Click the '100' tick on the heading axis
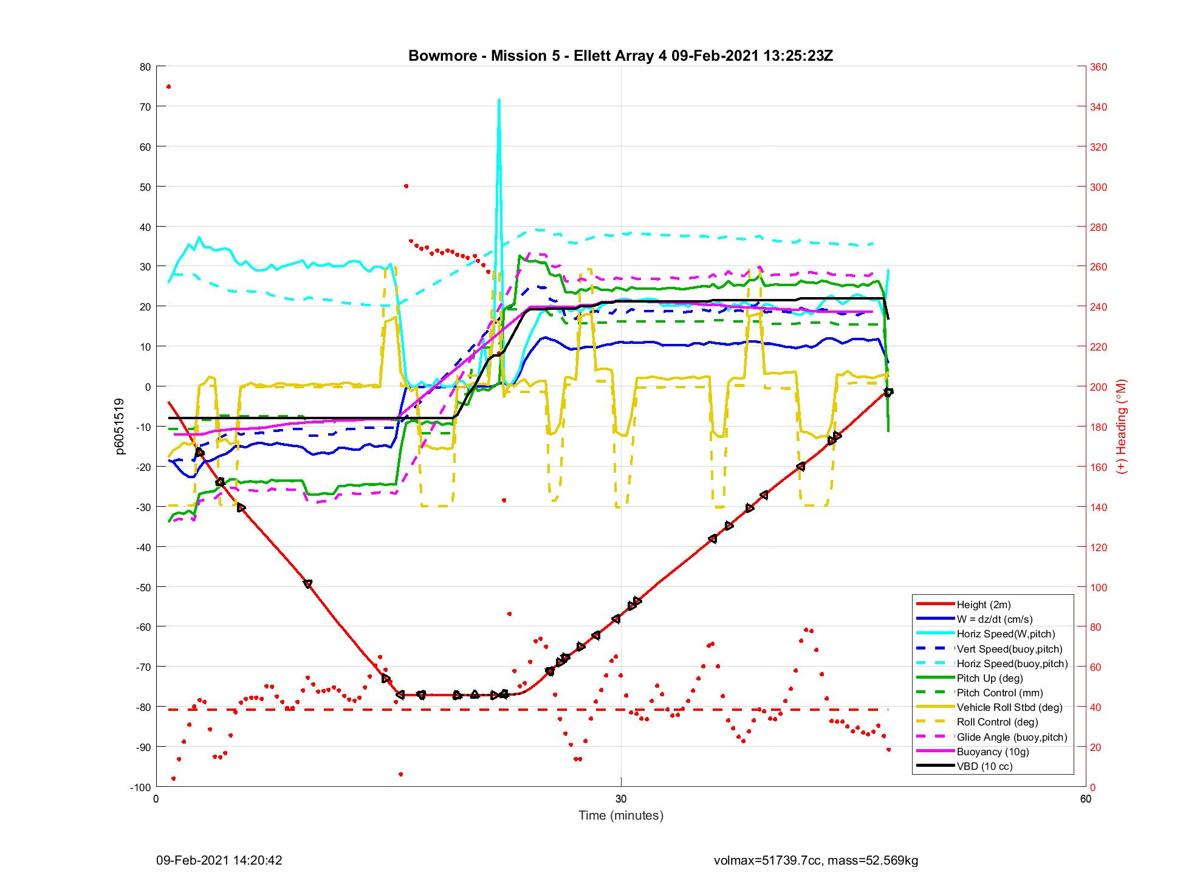 1099,587
